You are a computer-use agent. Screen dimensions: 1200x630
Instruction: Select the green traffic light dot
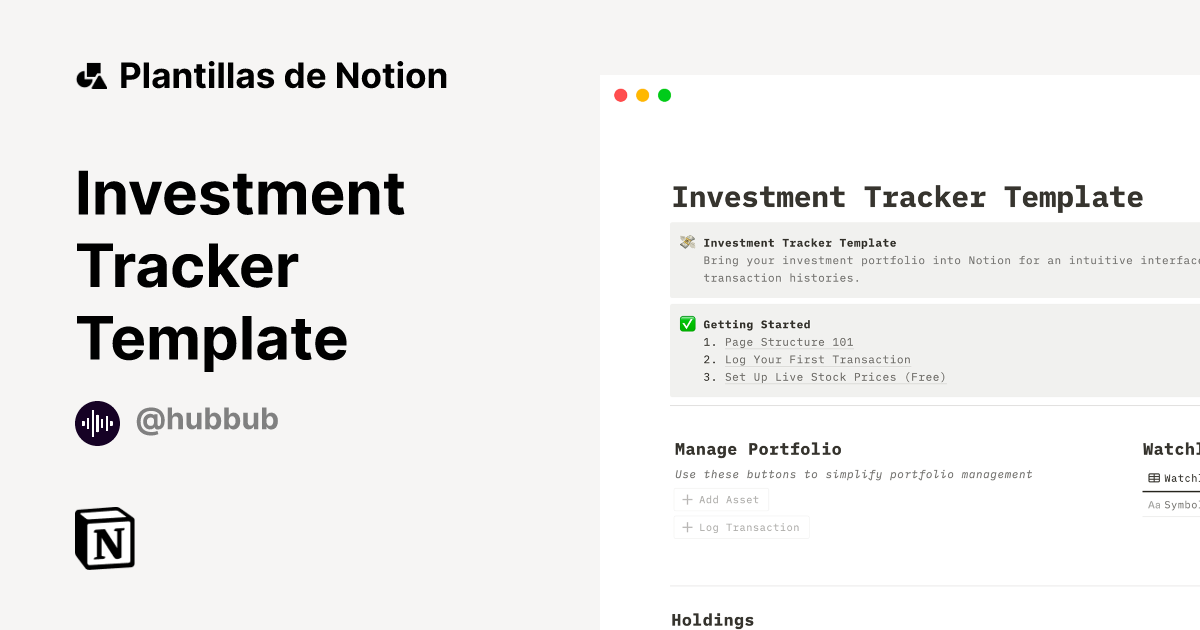pos(664,94)
